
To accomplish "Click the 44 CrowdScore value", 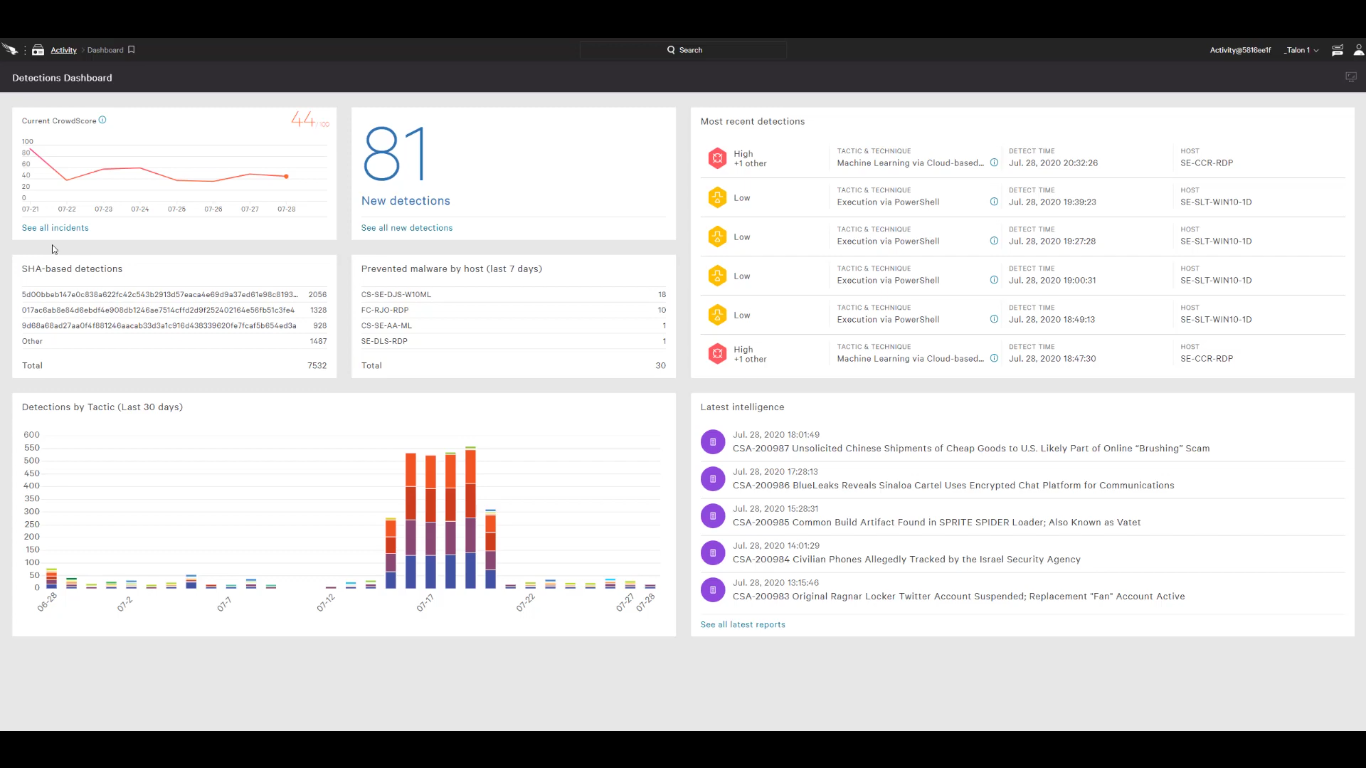I will pos(303,119).
